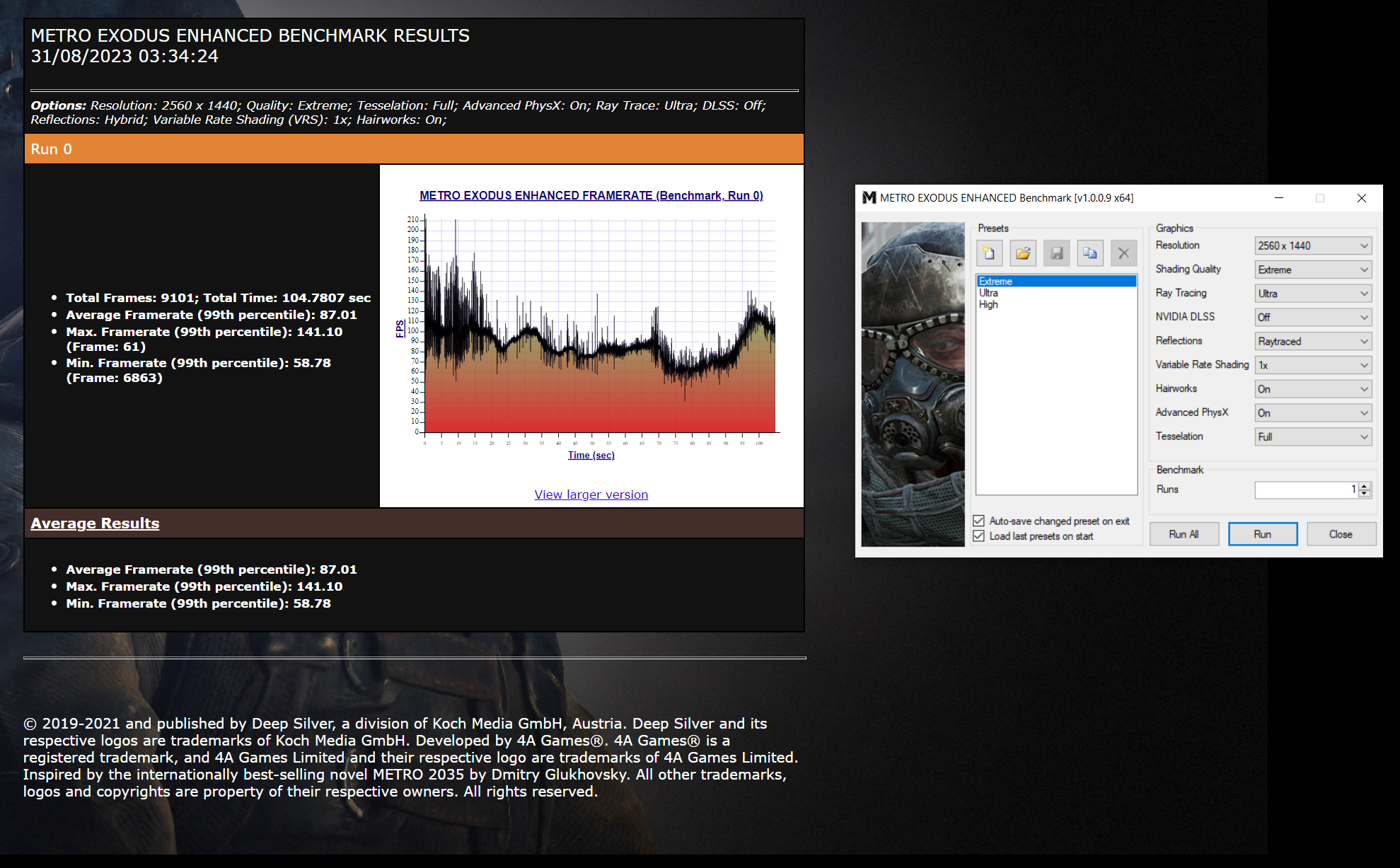Click the Run button
This screenshot has width=1400, height=868.
pos(1263,534)
